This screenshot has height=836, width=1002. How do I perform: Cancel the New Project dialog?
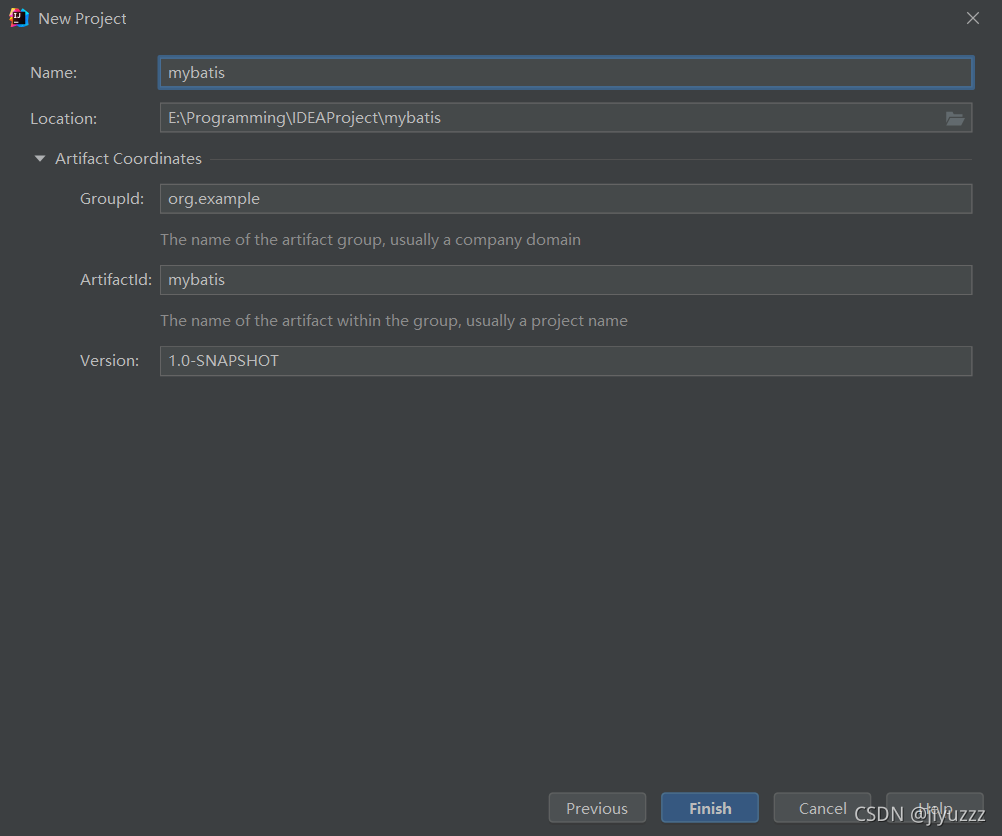(822, 808)
